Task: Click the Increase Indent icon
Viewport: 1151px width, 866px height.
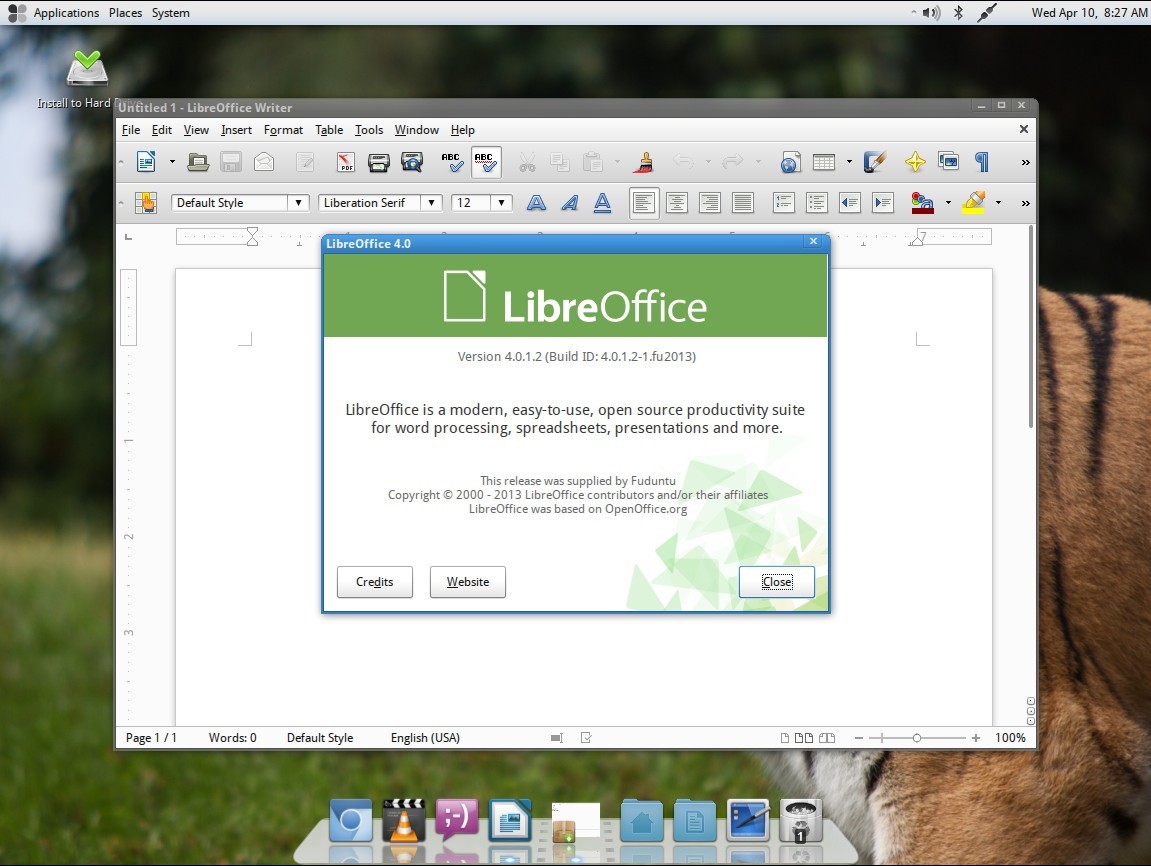Action: pos(883,203)
